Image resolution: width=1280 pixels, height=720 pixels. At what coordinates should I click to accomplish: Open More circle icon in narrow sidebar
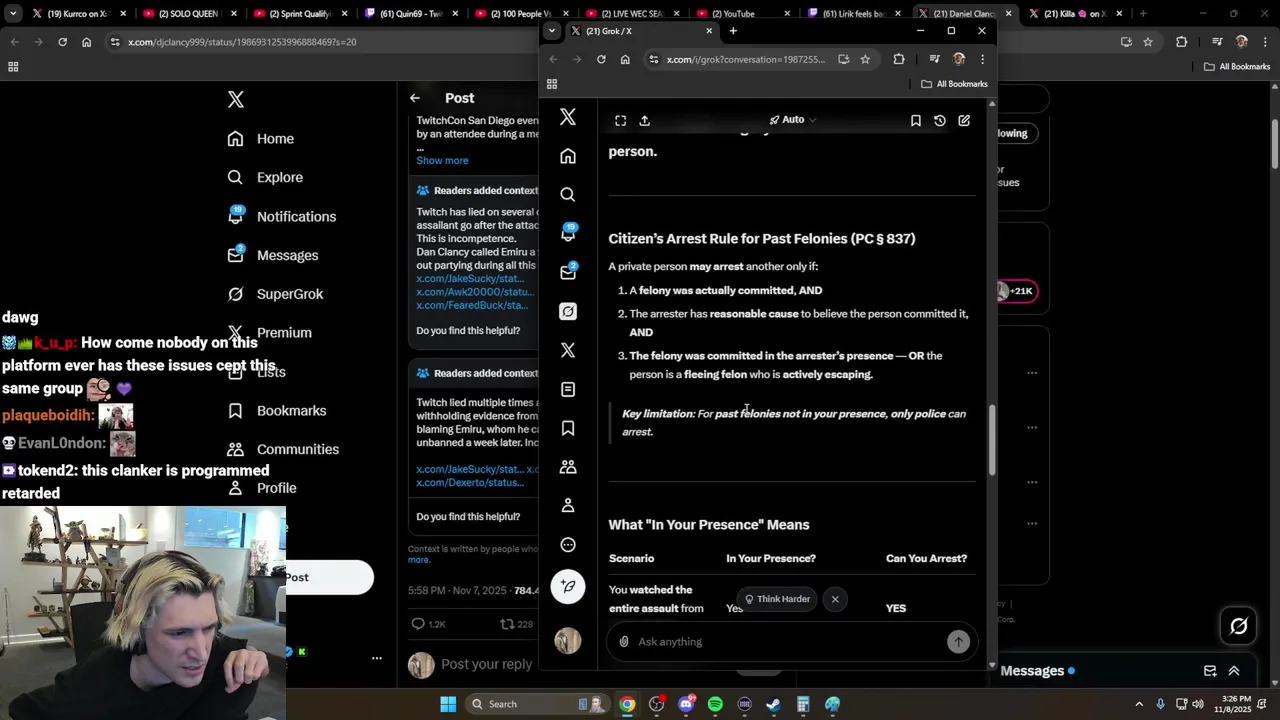click(x=568, y=545)
